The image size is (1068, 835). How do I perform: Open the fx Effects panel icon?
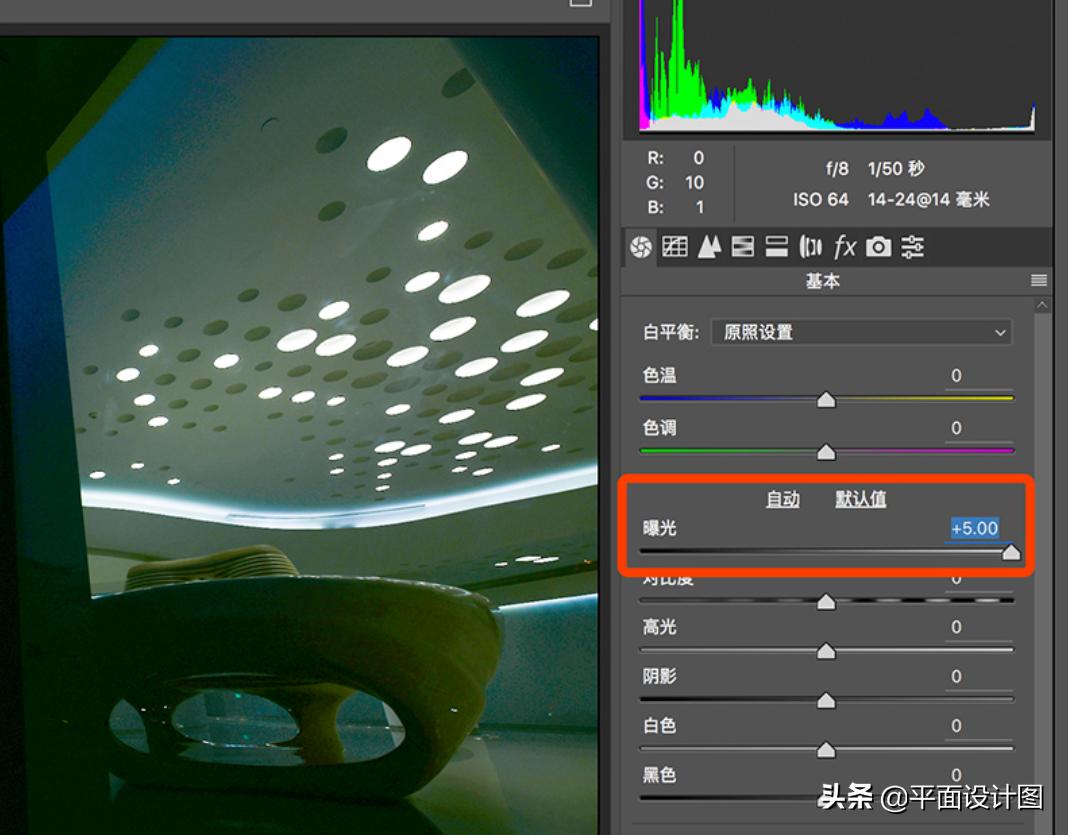[844, 247]
